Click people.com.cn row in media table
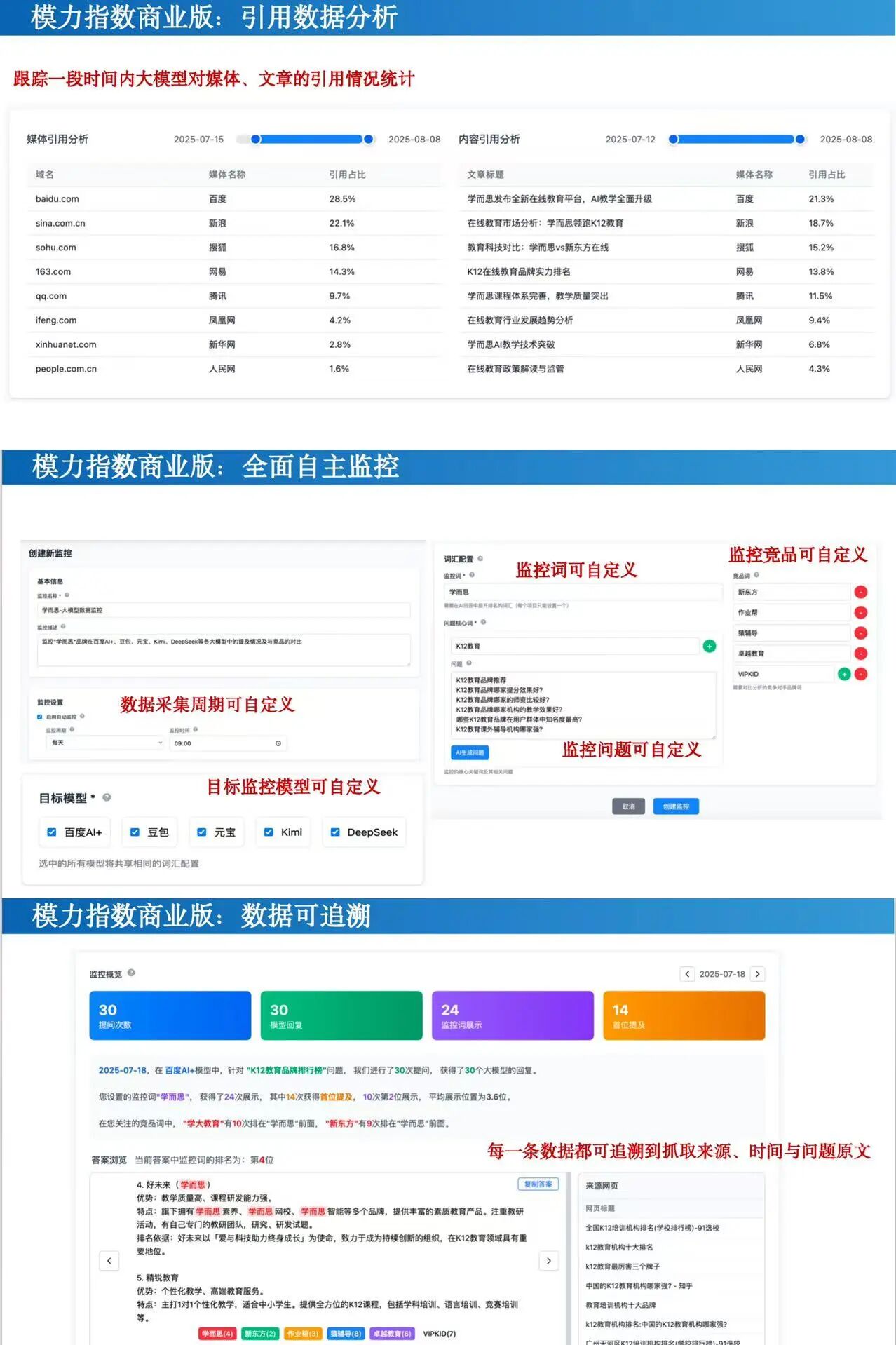 click(234, 369)
